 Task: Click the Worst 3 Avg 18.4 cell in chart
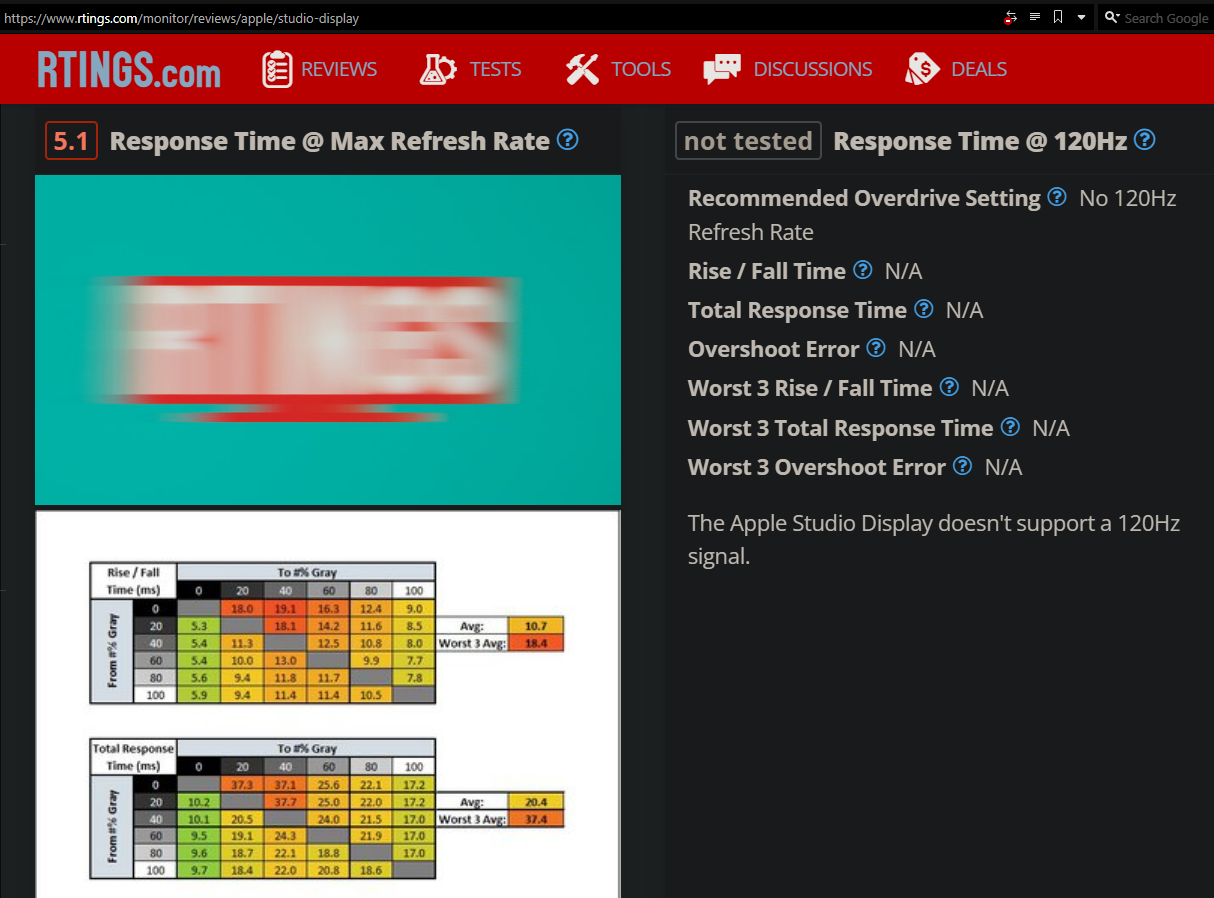tap(536, 642)
